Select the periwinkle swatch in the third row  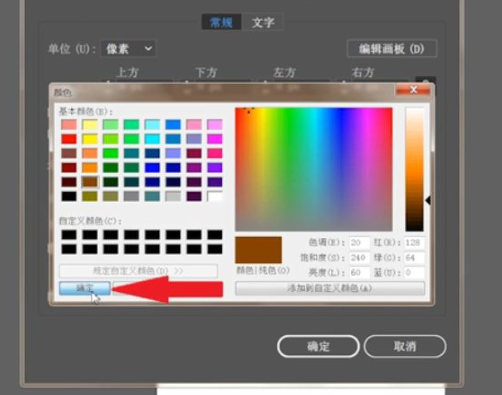pyautogui.click(x=173, y=153)
